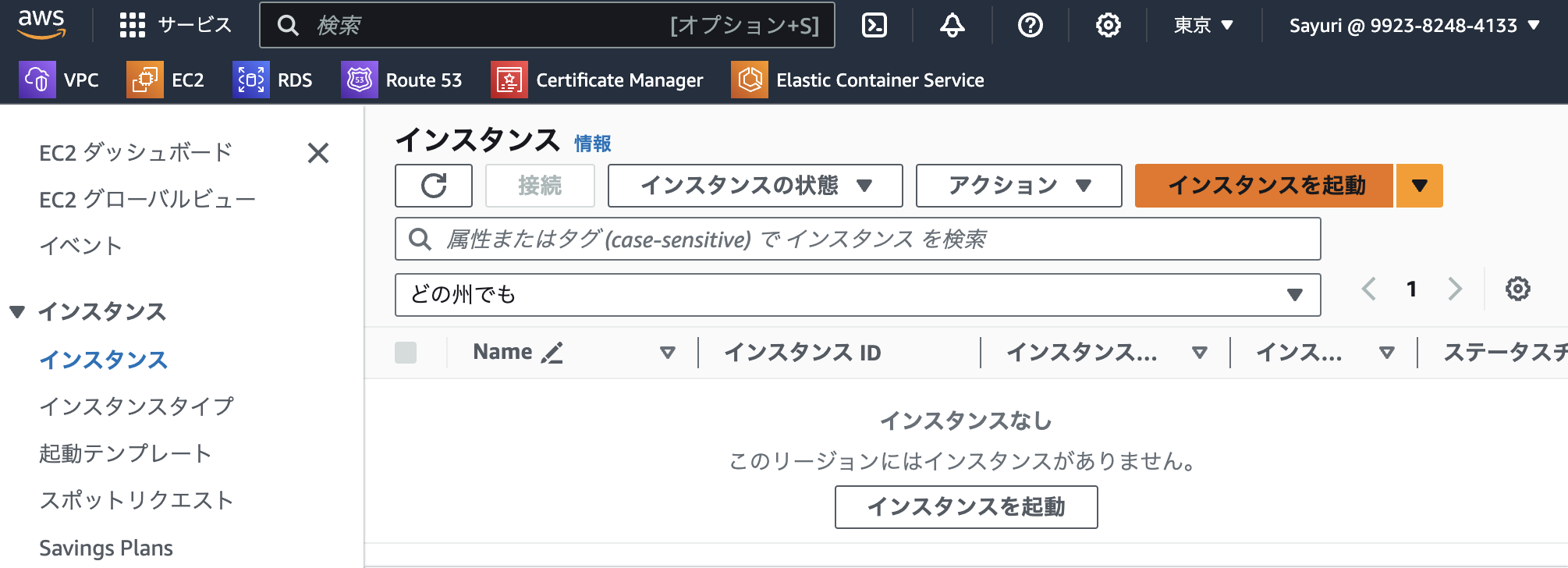Click the AWS logo home icon

(x=41, y=25)
